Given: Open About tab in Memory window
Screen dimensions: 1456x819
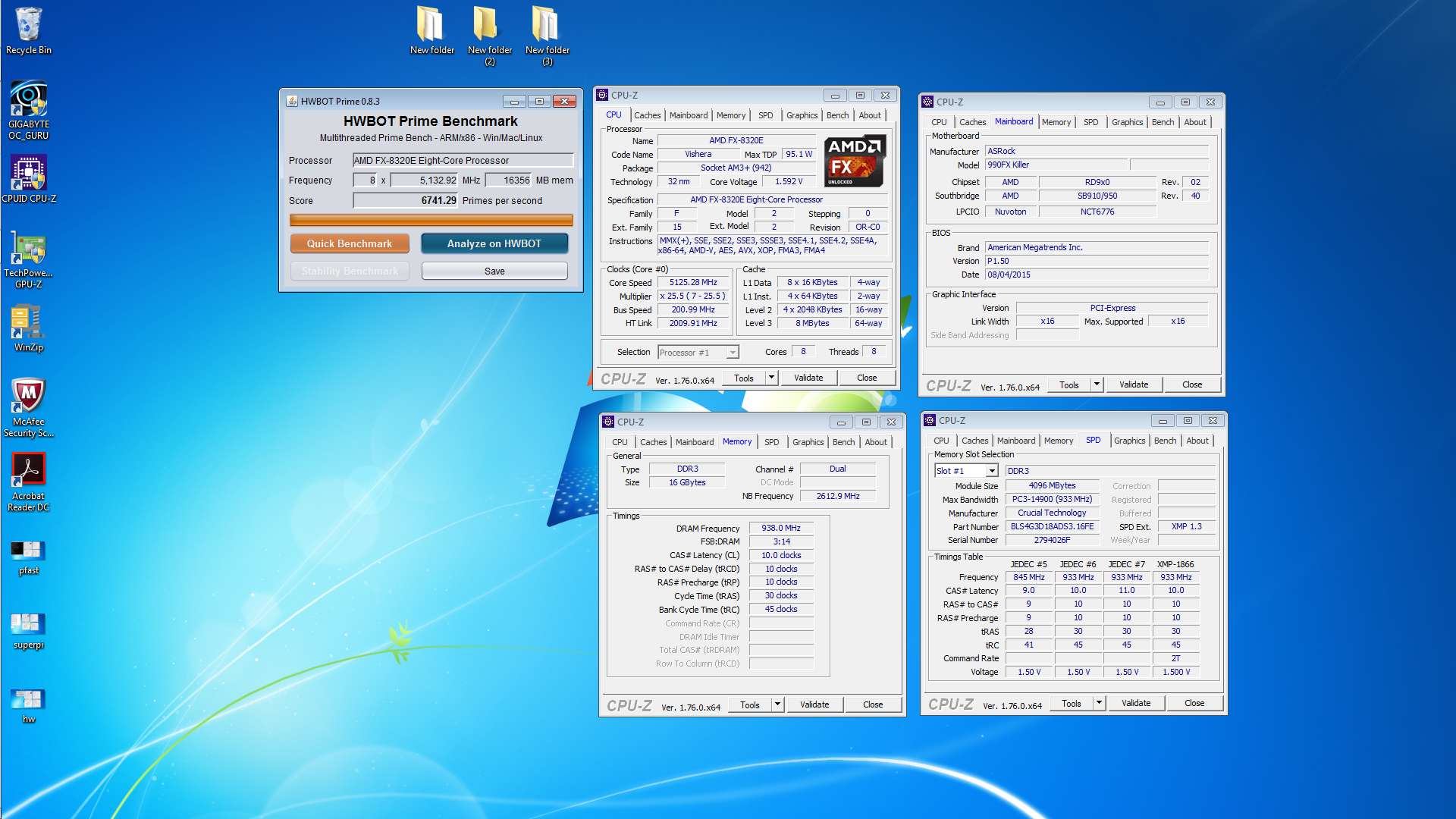Looking at the screenshot, I should [x=876, y=442].
